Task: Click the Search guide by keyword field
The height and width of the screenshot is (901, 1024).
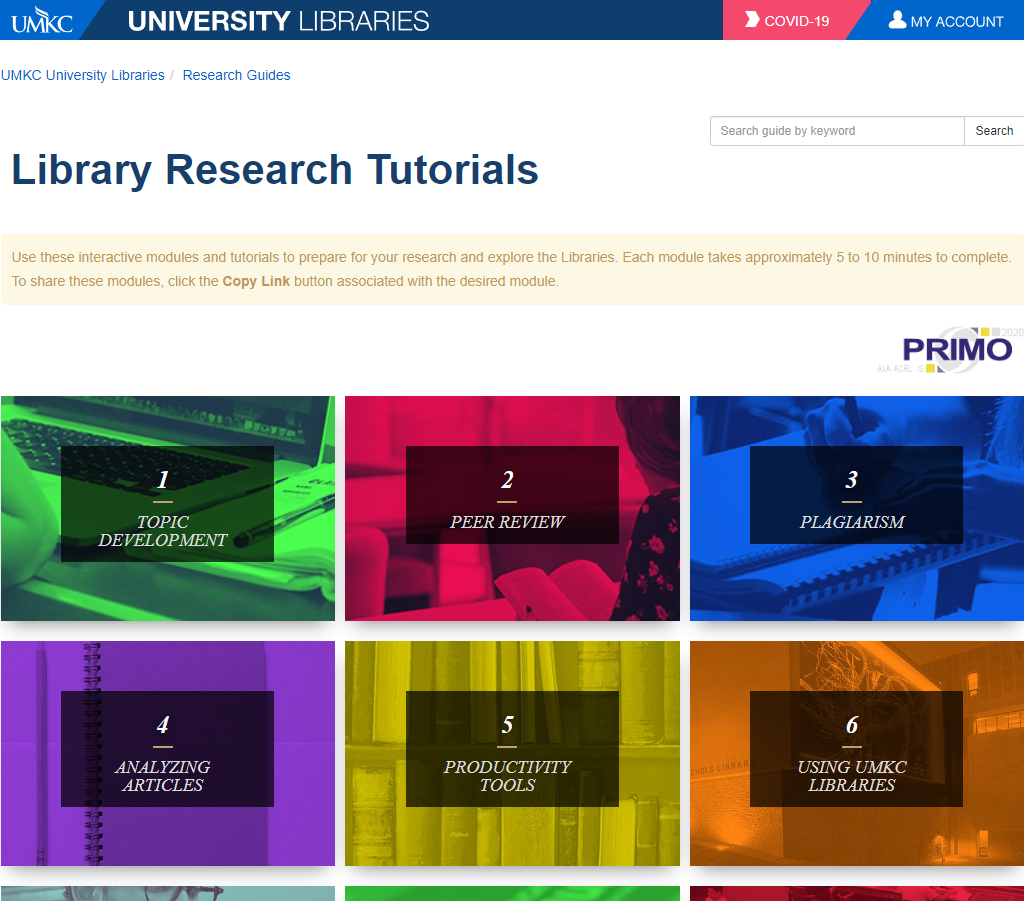Action: [x=837, y=131]
